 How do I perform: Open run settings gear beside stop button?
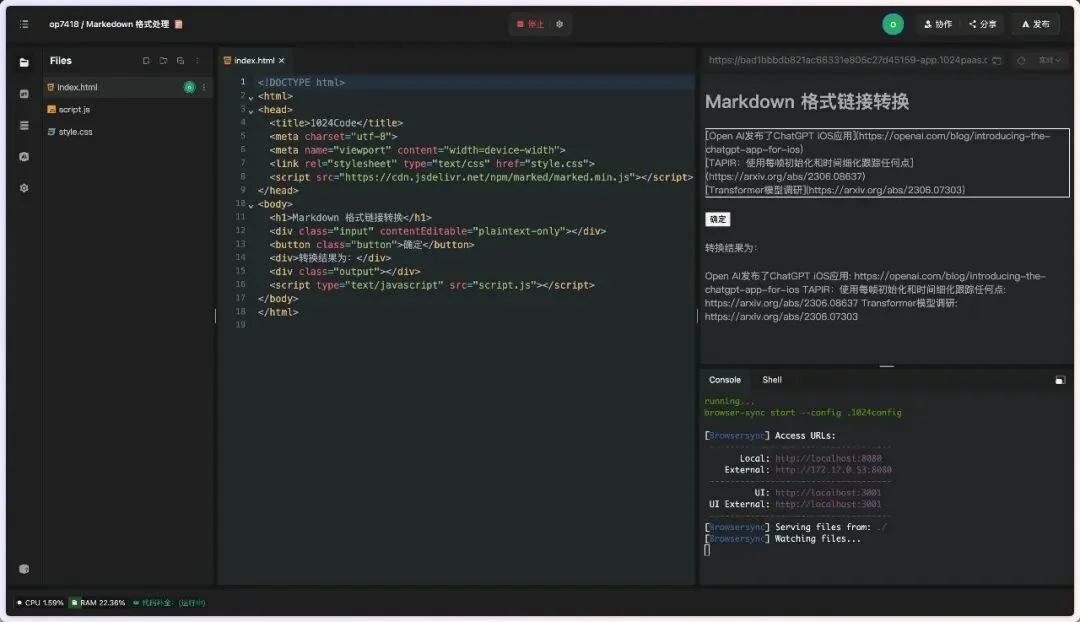(x=559, y=24)
